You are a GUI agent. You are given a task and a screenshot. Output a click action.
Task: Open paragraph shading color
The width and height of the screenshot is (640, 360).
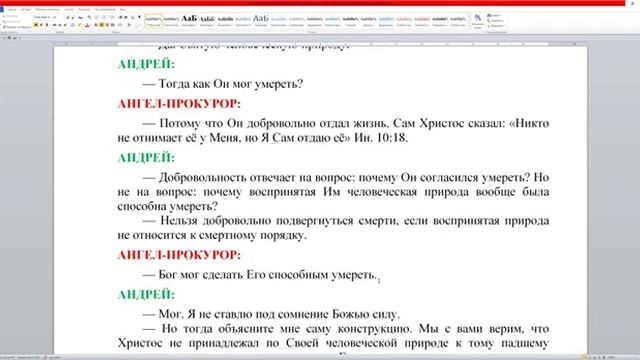pos(129,25)
